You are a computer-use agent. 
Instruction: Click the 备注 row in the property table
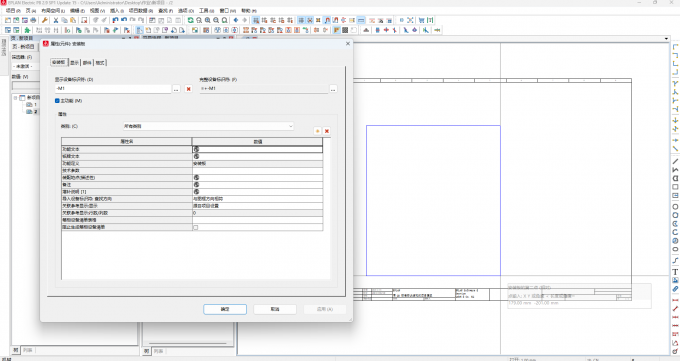(192, 185)
